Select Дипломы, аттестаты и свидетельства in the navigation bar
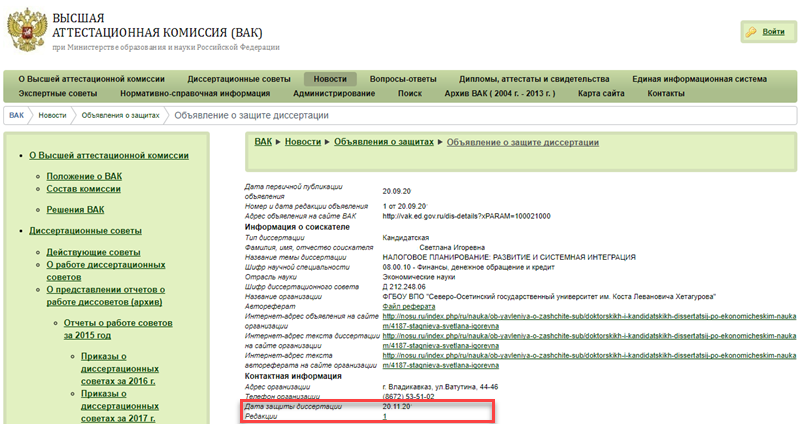 (534, 78)
